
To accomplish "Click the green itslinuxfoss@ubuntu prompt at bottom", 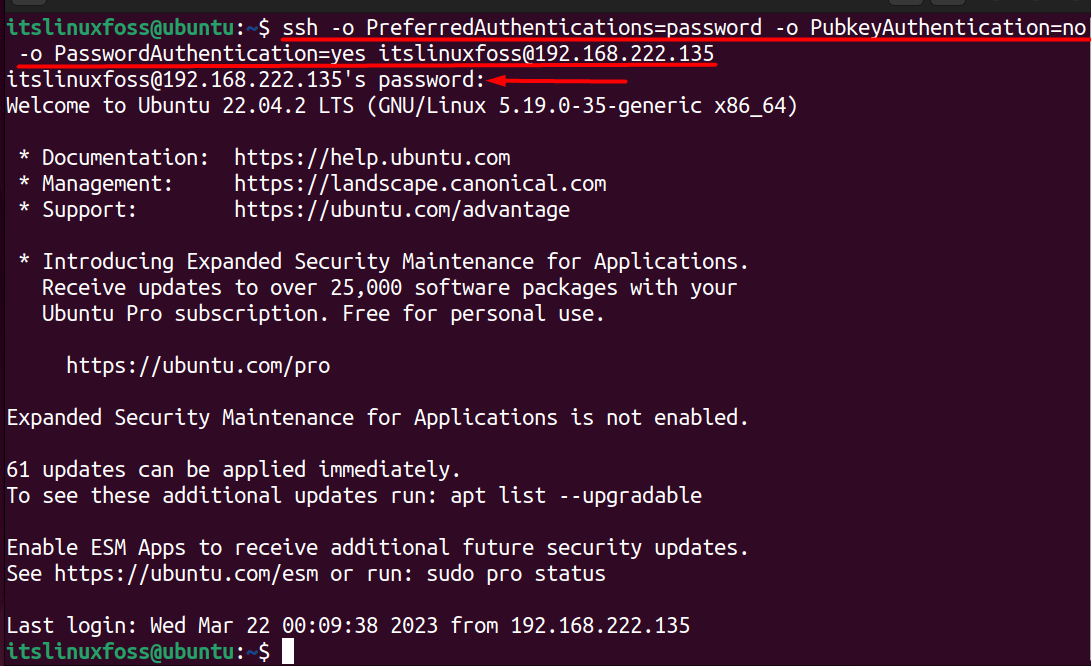I will coord(120,652).
